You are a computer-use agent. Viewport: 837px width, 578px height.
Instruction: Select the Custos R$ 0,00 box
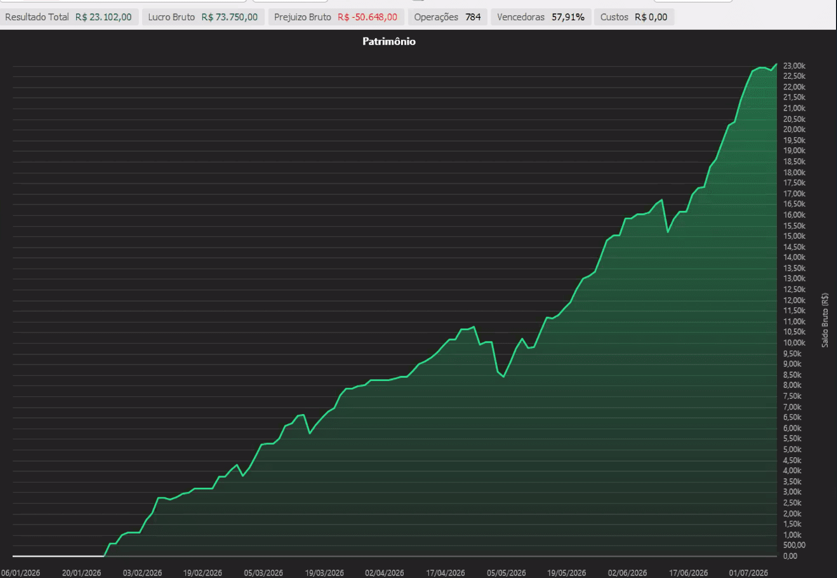634,17
